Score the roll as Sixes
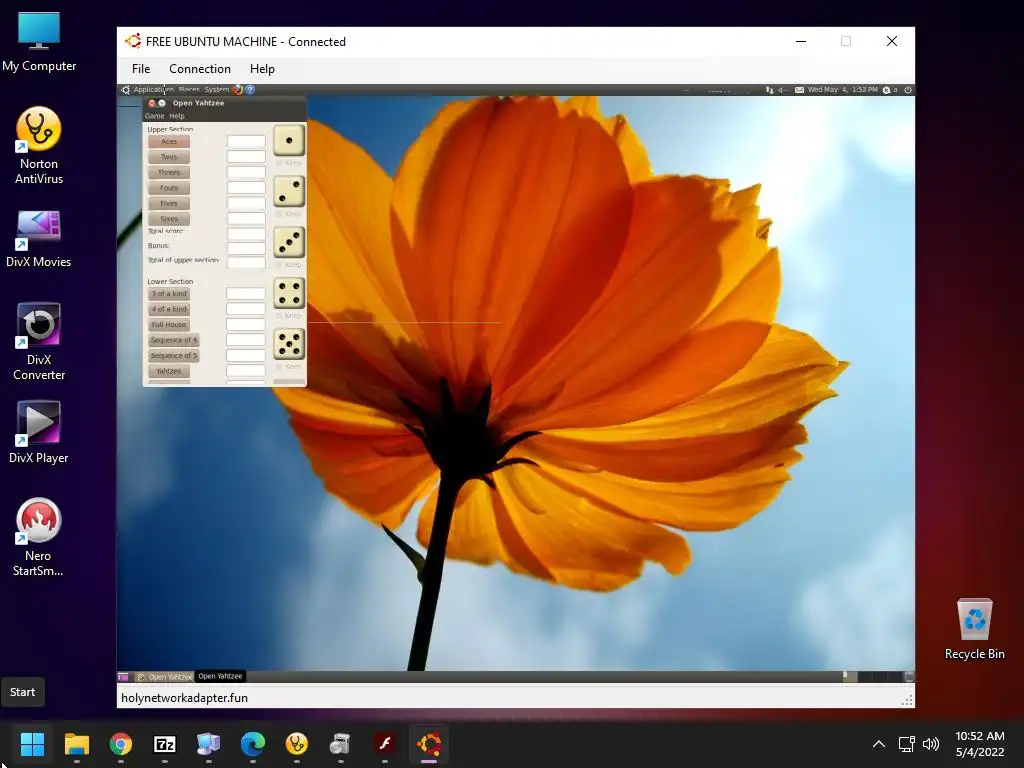This screenshot has width=1024, height=768. 168,219
